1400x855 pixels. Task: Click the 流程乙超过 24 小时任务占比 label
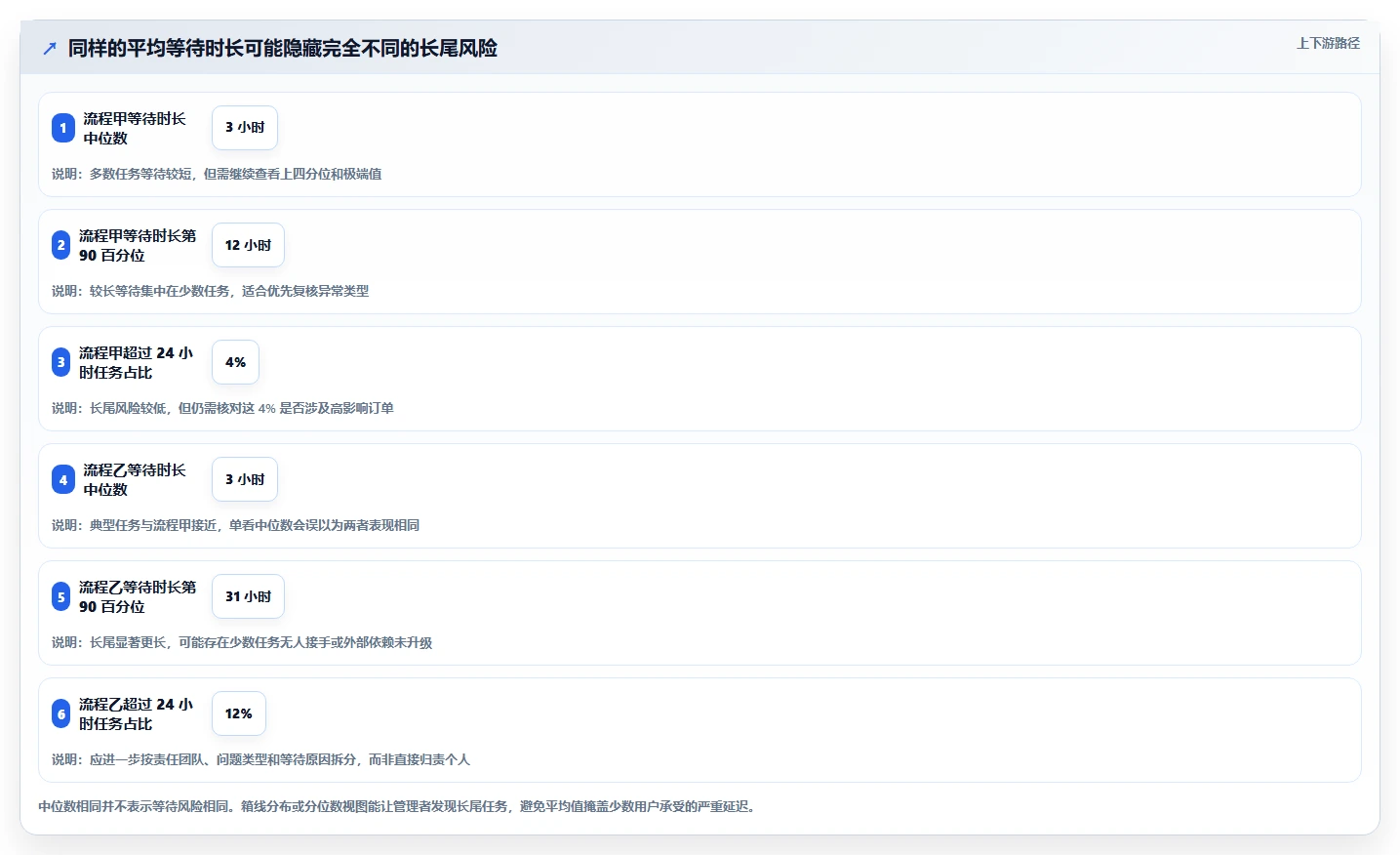point(137,713)
